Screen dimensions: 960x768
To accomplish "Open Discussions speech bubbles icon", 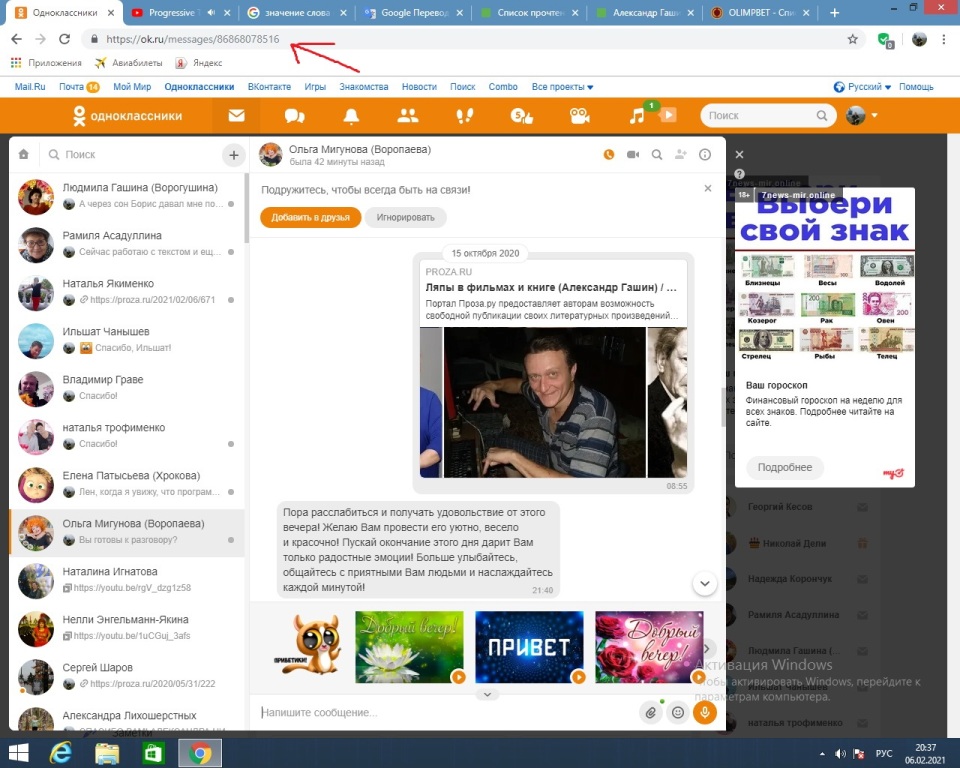I will [x=294, y=115].
